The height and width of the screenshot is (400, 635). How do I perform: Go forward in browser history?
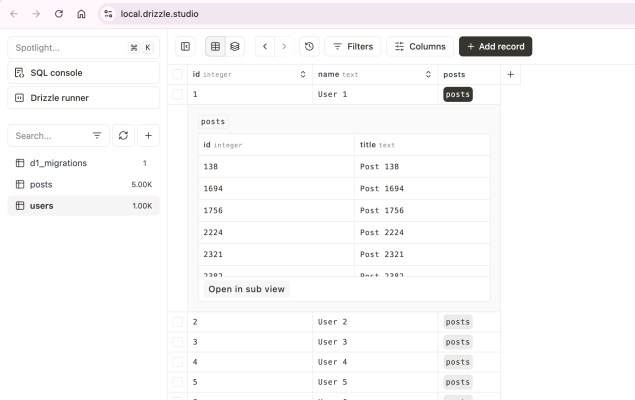point(36,14)
